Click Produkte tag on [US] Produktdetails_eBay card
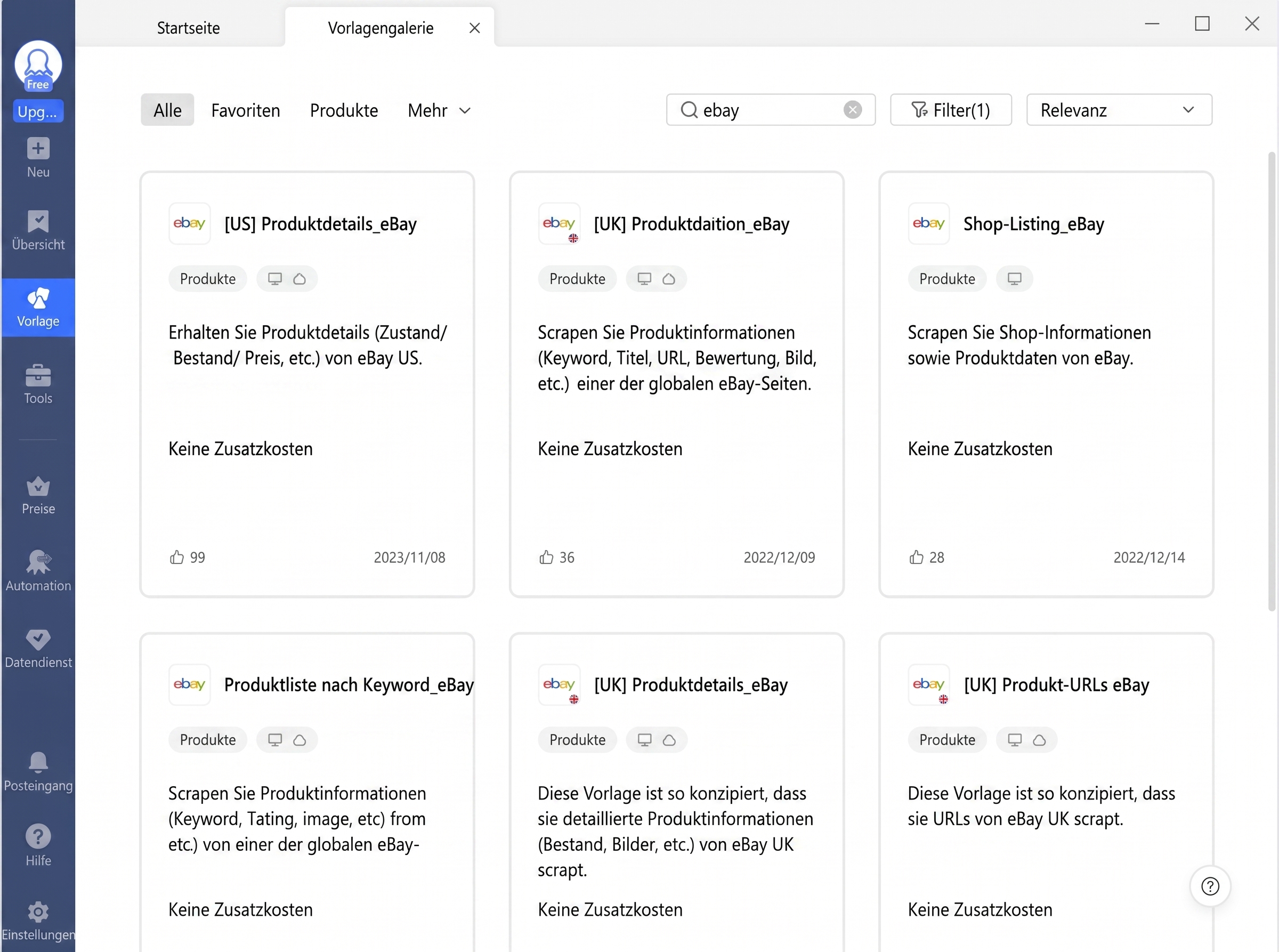1279x952 pixels. click(207, 279)
